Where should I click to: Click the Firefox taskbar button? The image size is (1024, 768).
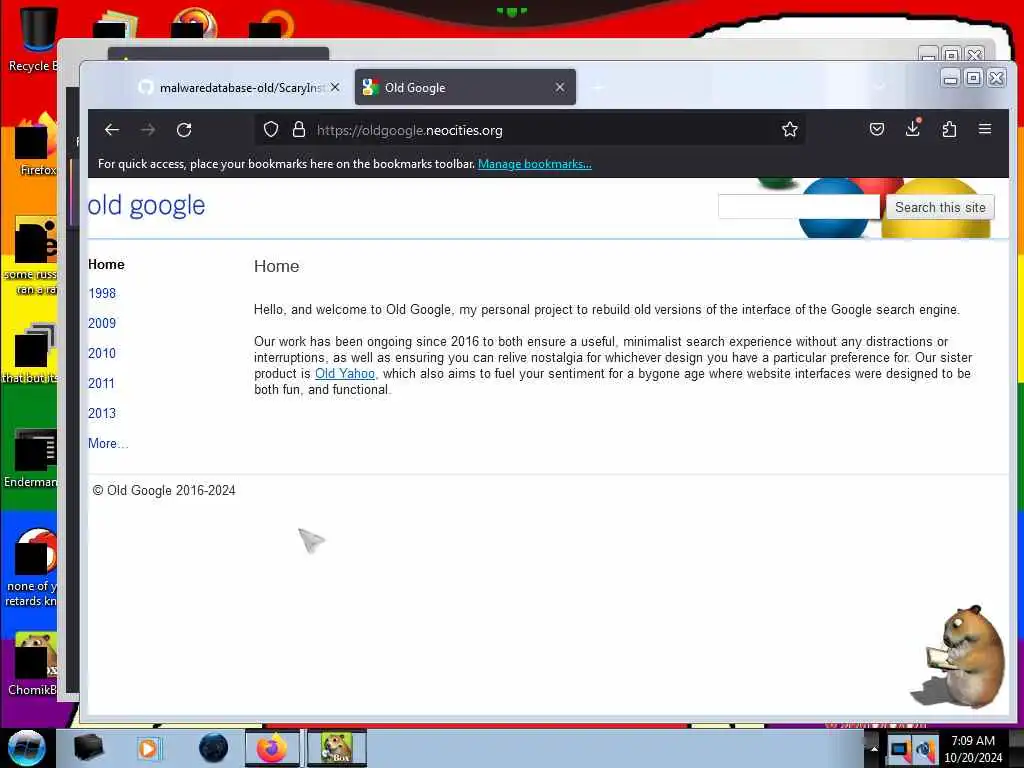[272, 748]
